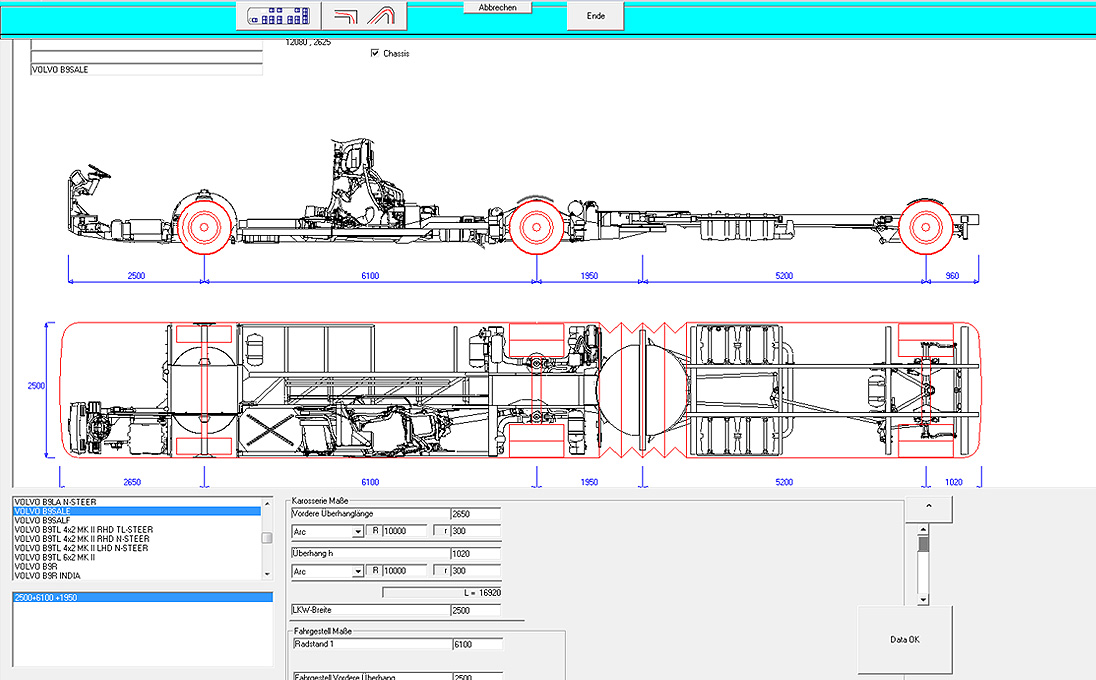Click the 5200 dimension in side view

click(784, 276)
